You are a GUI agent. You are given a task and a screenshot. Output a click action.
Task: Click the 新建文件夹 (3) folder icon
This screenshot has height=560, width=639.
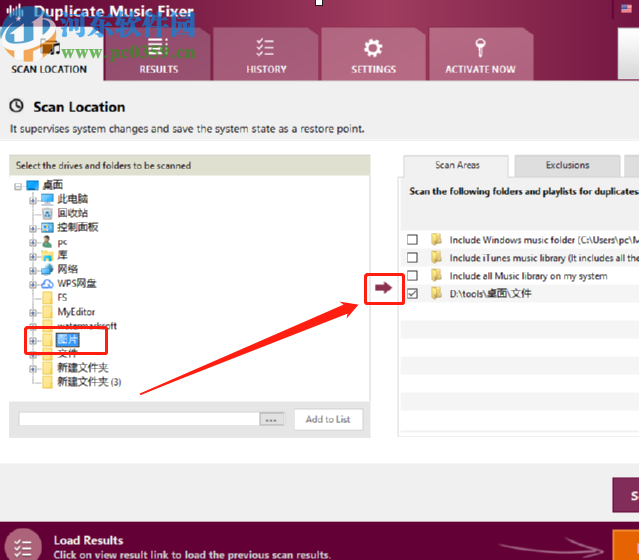[x=47, y=382]
